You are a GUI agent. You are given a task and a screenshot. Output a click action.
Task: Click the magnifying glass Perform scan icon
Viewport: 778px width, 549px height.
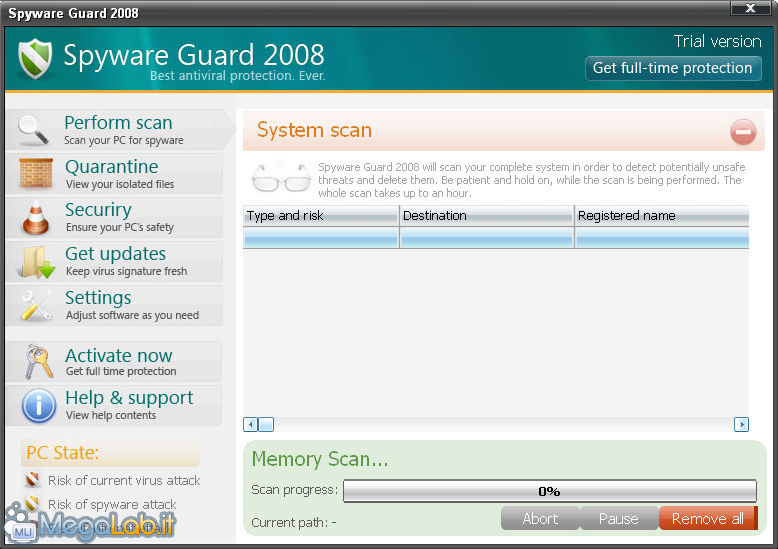point(33,130)
